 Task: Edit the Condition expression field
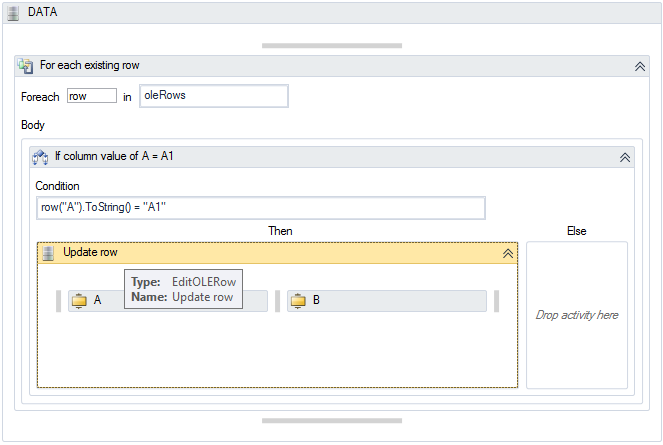260,207
